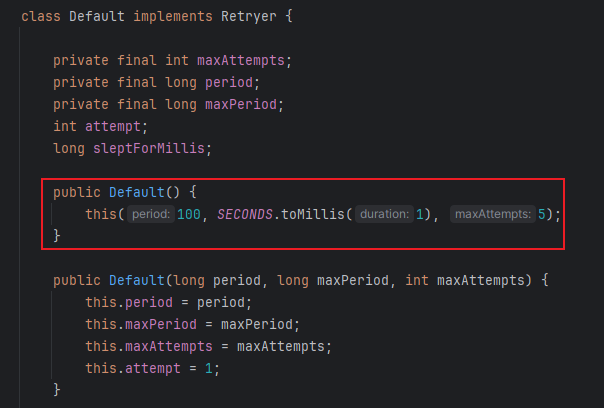Screen dimensions: 604x408
Task: Place cursor on attempt field
Action: pos(113,126)
